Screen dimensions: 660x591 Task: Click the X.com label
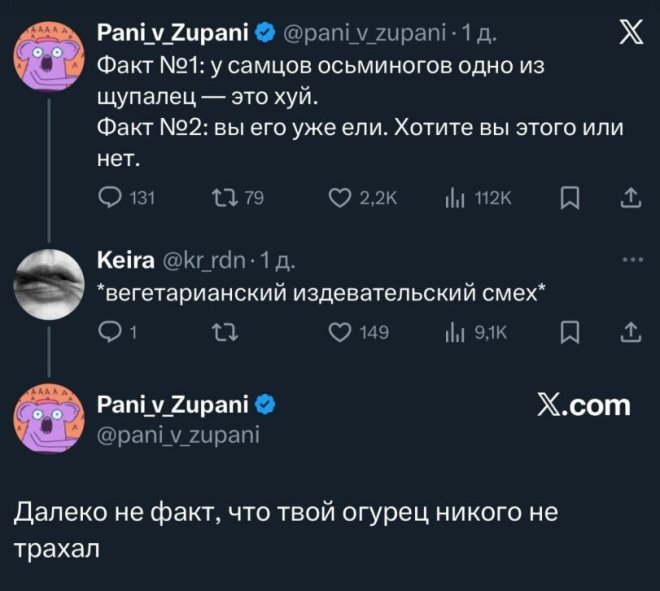[x=586, y=406]
